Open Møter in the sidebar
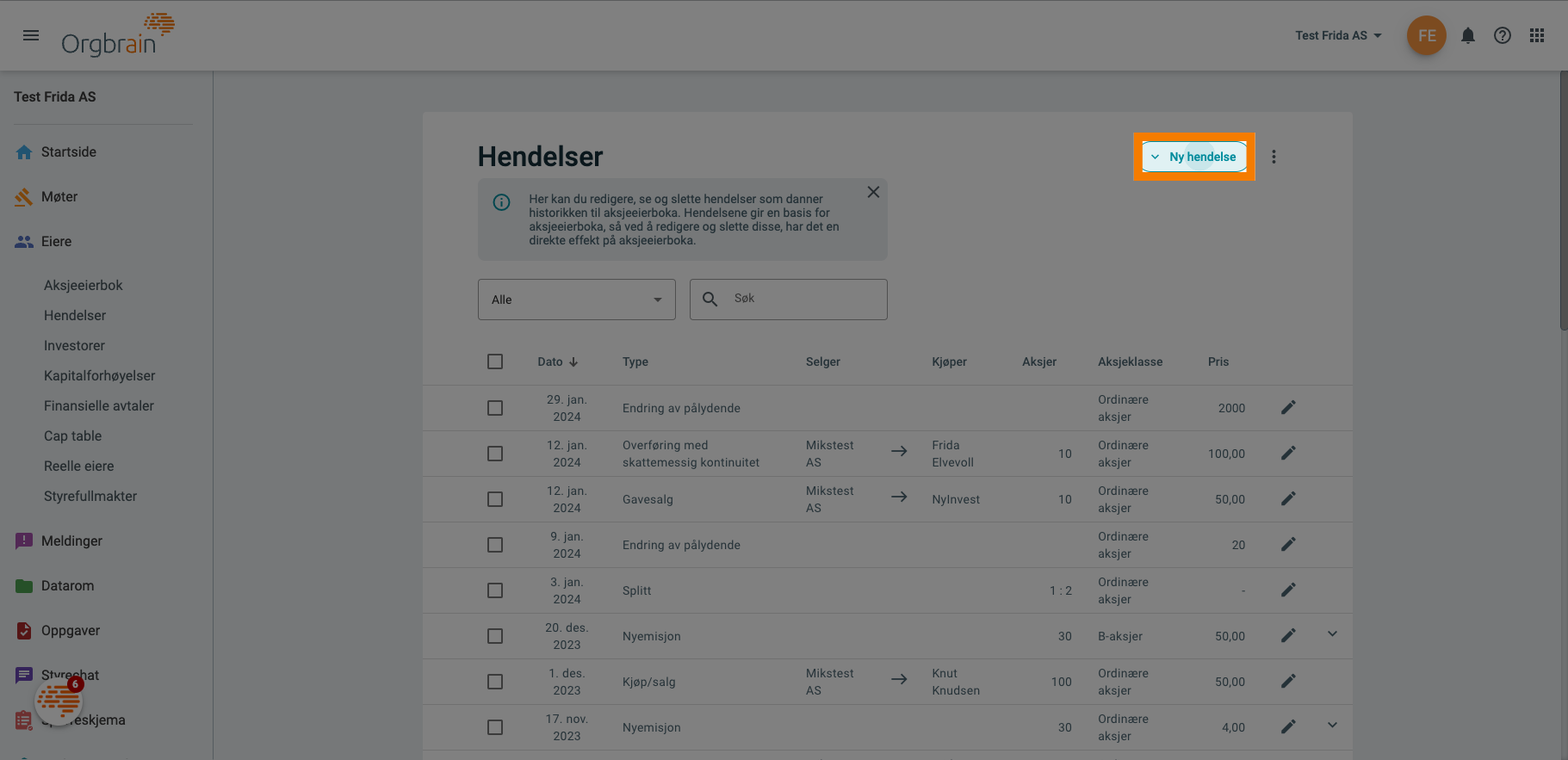1568x760 pixels. [59, 197]
